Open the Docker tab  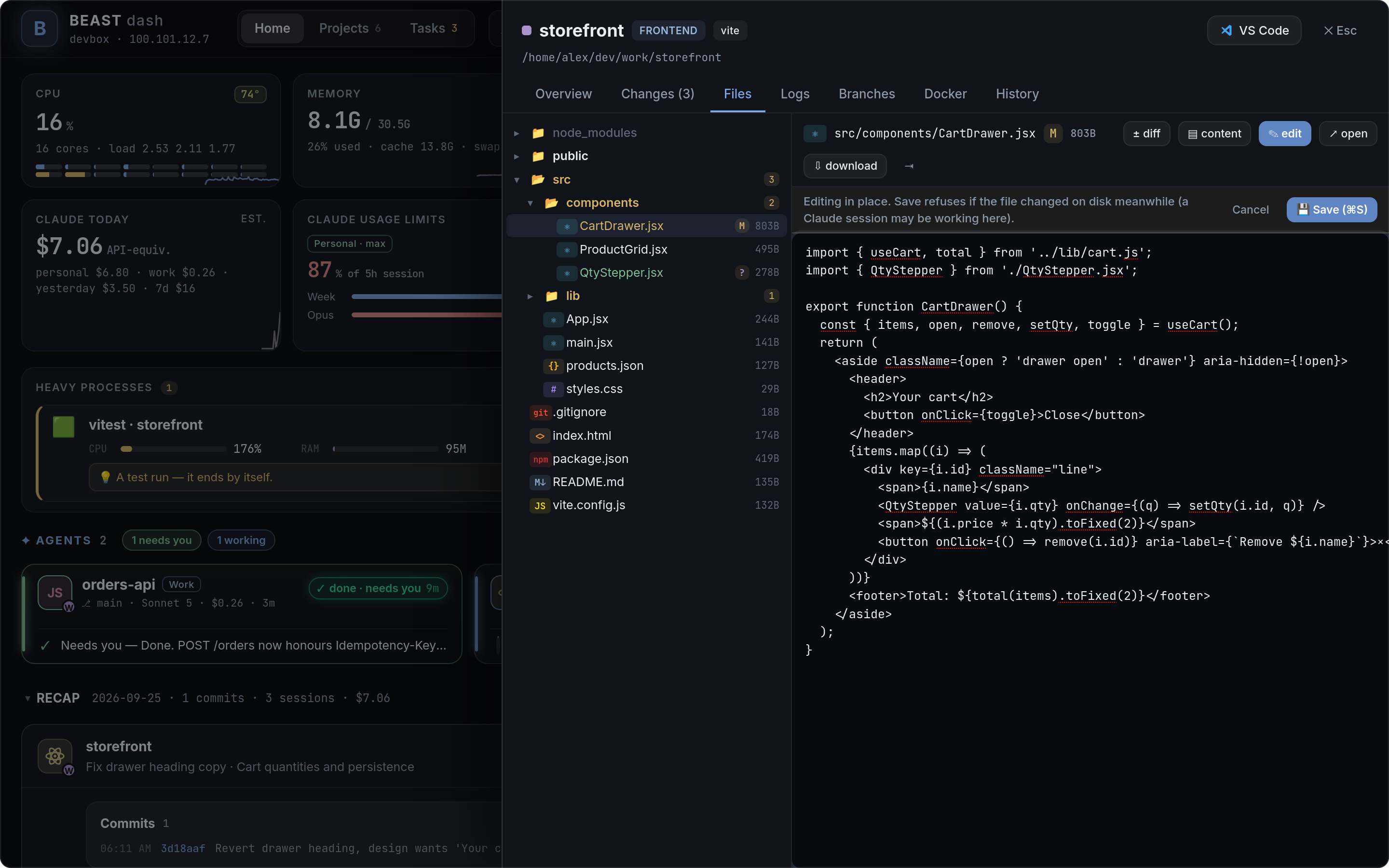pos(945,94)
